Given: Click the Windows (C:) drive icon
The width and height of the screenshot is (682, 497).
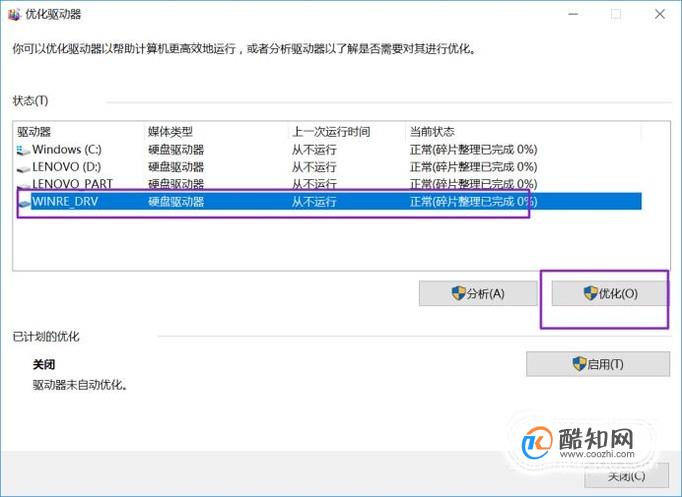Looking at the screenshot, I should (23, 150).
